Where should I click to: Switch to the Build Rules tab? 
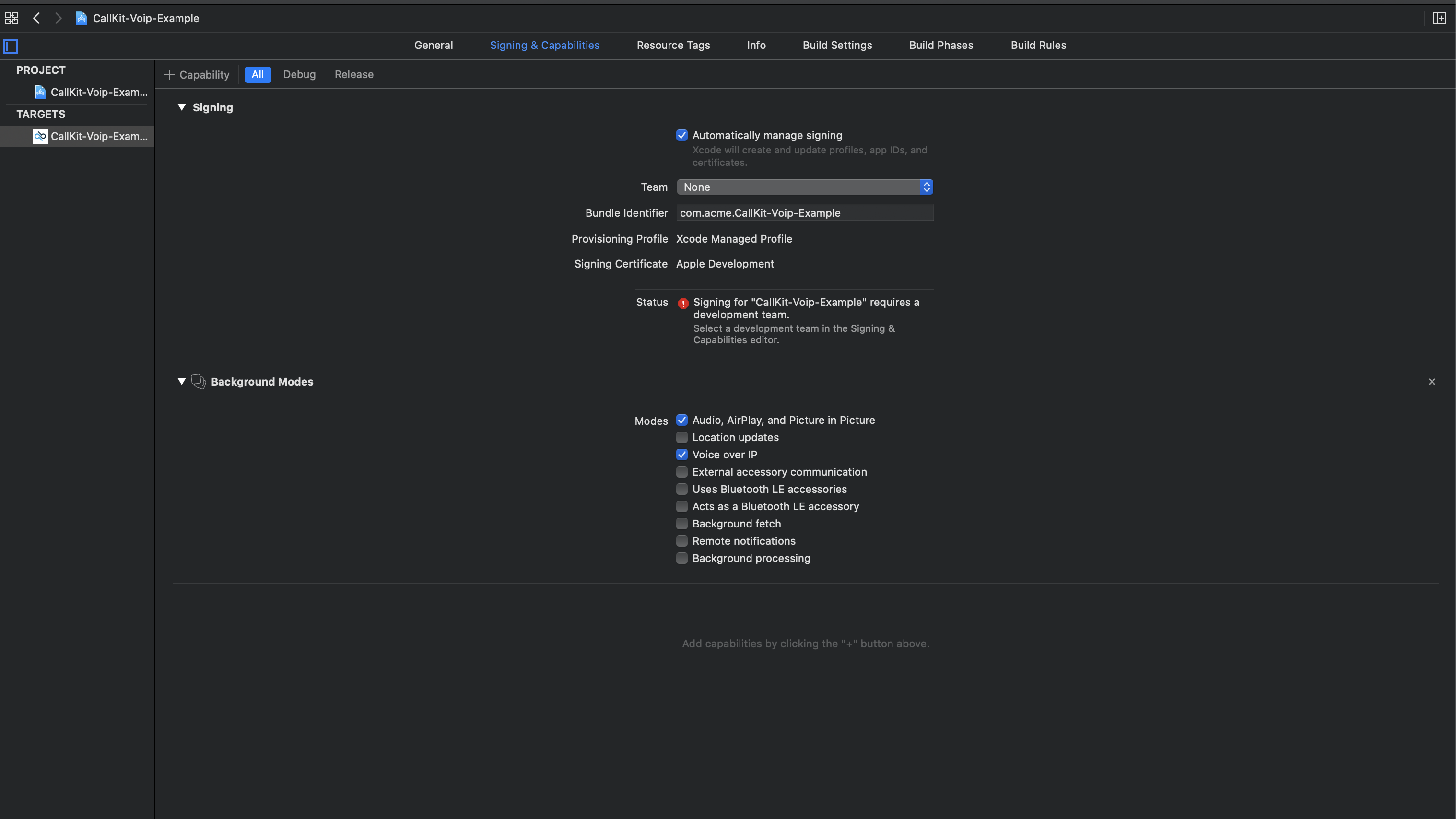coord(1038,45)
